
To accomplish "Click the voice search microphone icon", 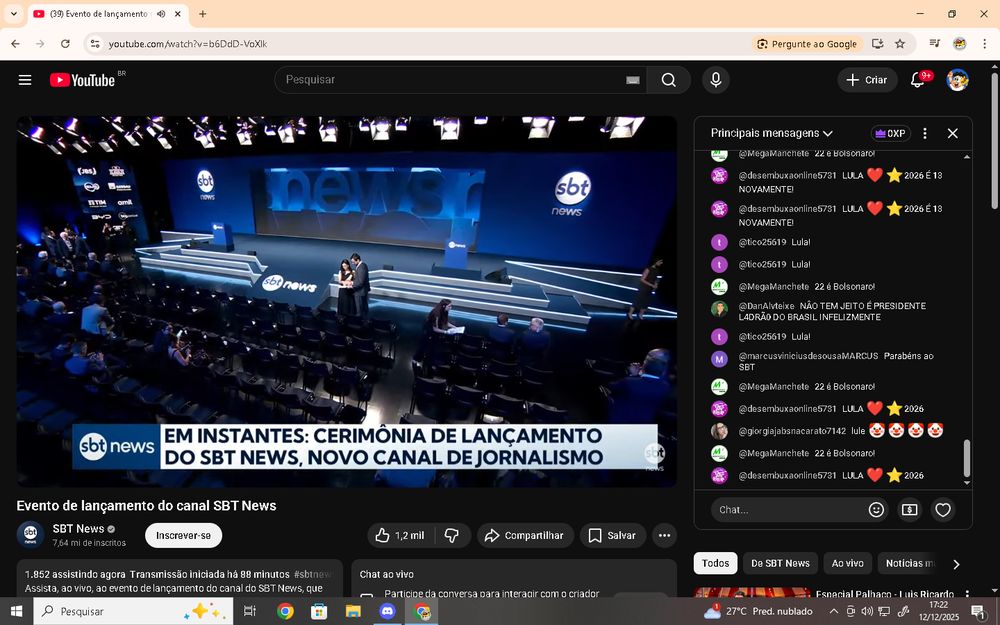I will (715, 80).
